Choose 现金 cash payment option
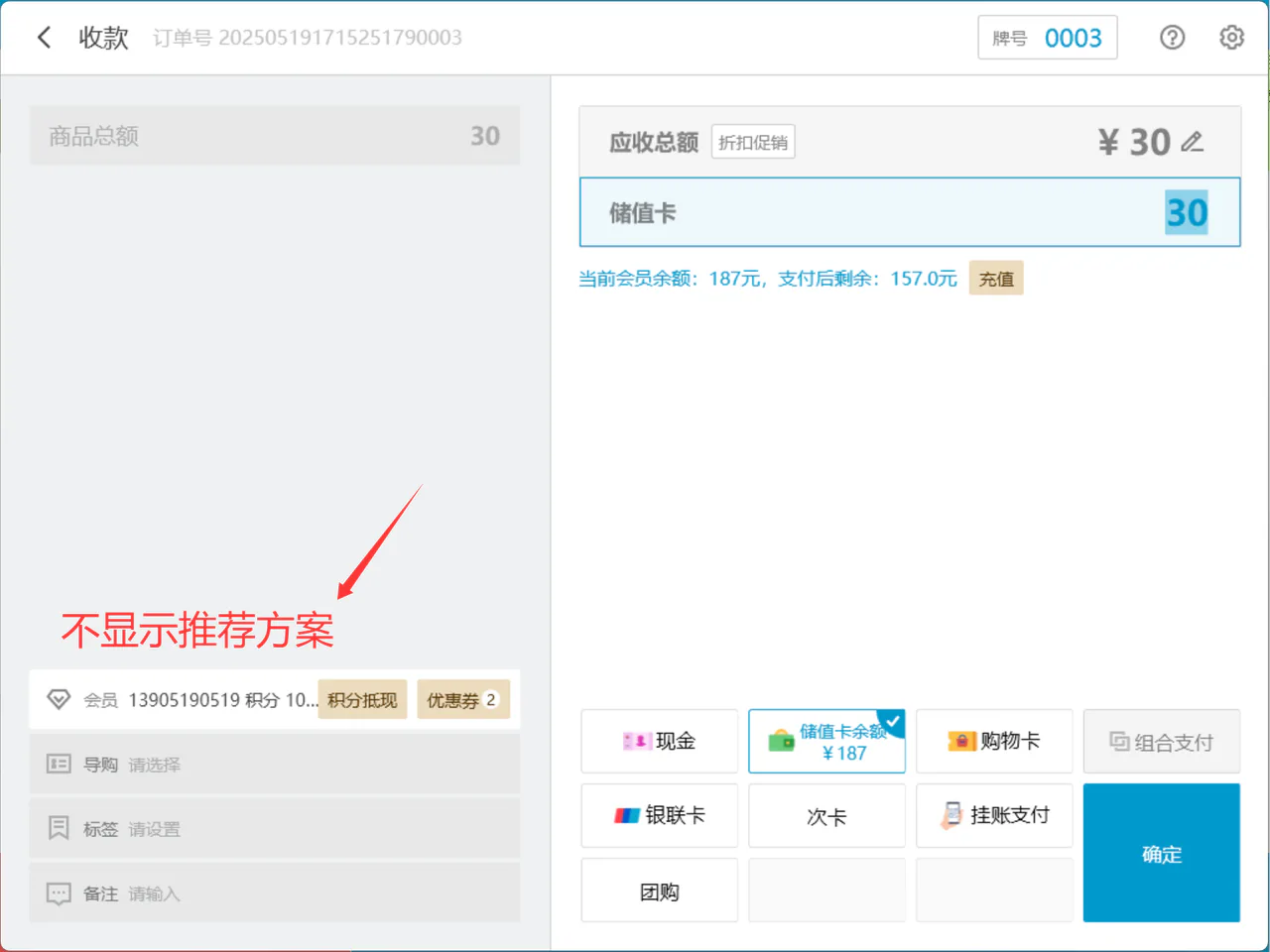Image resolution: width=1270 pixels, height=952 pixels. point(659,742)
